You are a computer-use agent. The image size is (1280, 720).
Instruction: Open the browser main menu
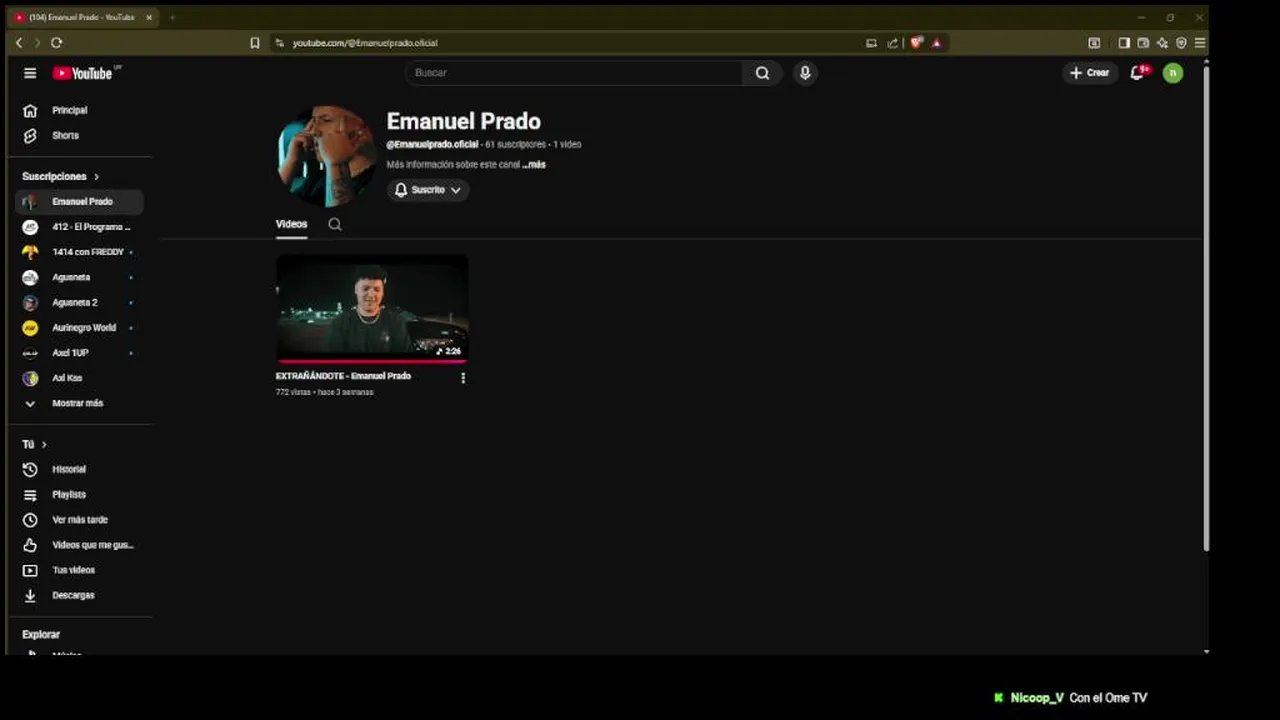point(1200,43)
